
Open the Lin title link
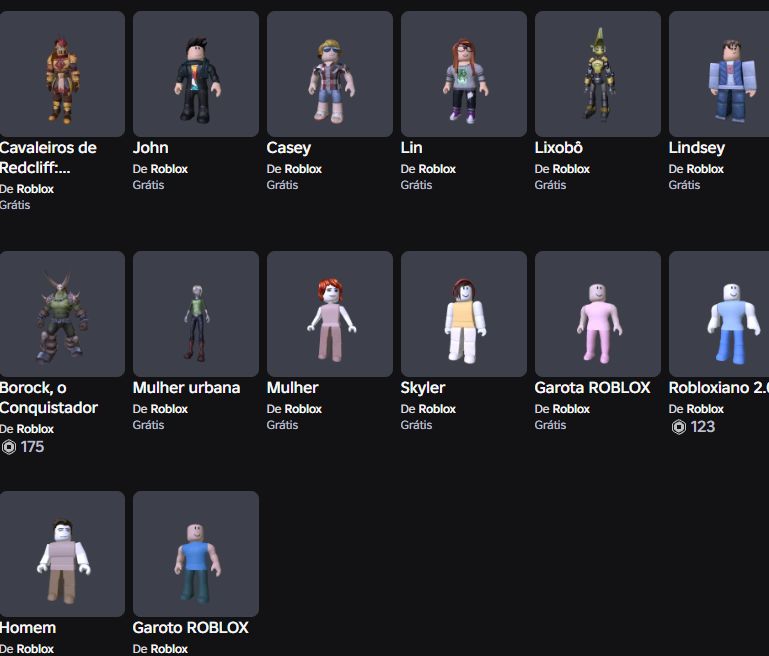pos(411,148)
